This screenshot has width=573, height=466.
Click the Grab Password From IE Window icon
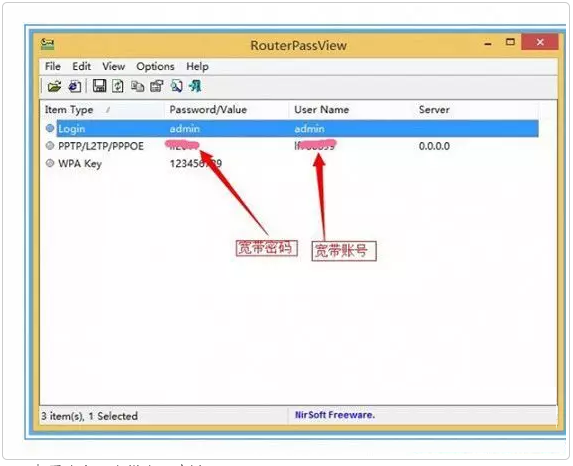click(75, 87)
